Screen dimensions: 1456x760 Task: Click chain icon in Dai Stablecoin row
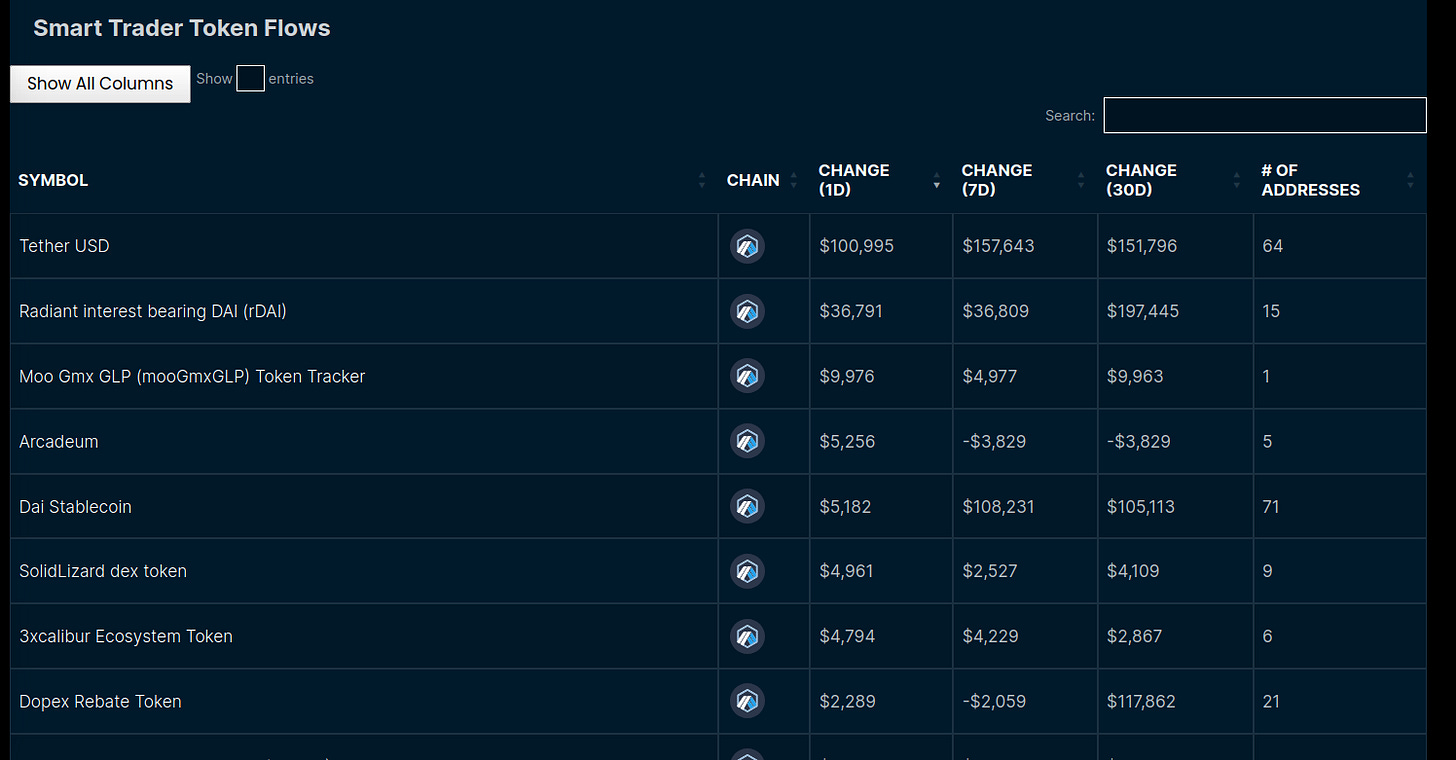point(747,506)
